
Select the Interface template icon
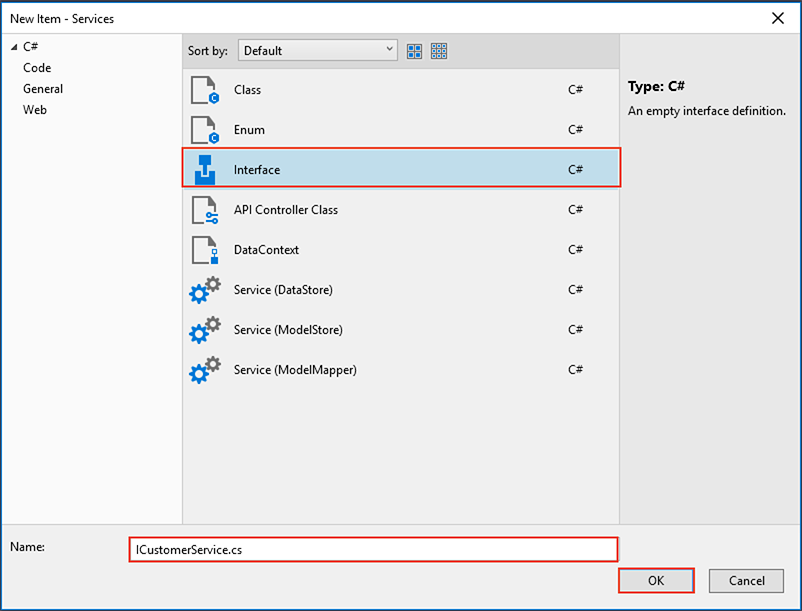204,170
